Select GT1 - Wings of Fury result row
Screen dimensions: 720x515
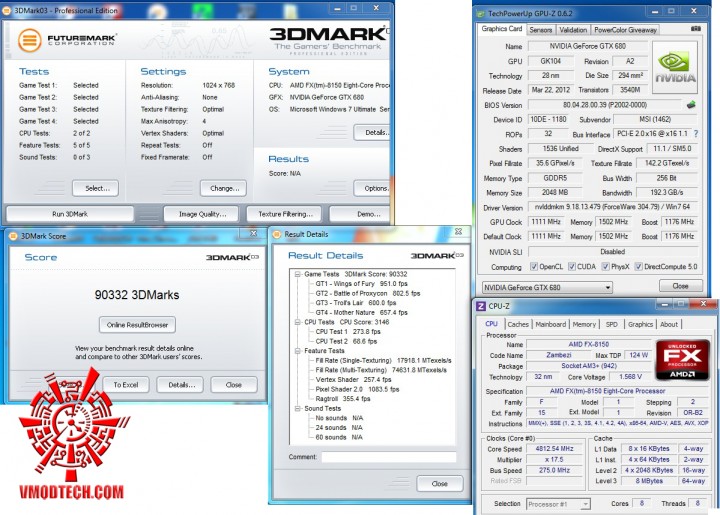click(x=361, y=284)
